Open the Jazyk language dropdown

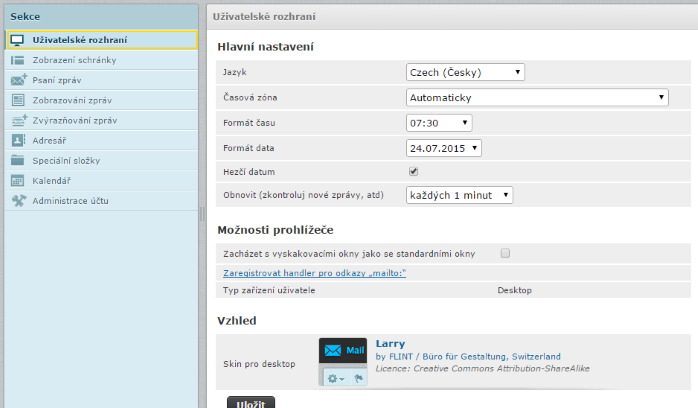click(x=465, y=72)
